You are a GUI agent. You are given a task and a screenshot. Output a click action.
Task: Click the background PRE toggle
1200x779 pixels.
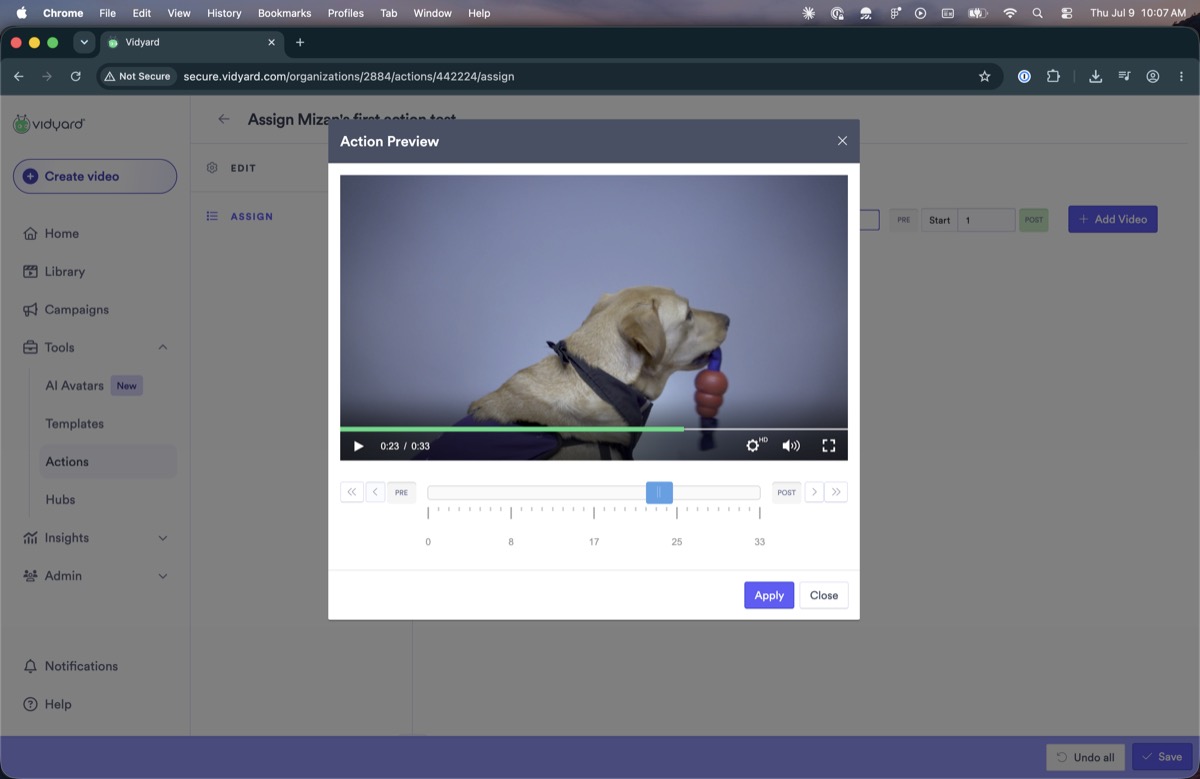coord(904,220)
